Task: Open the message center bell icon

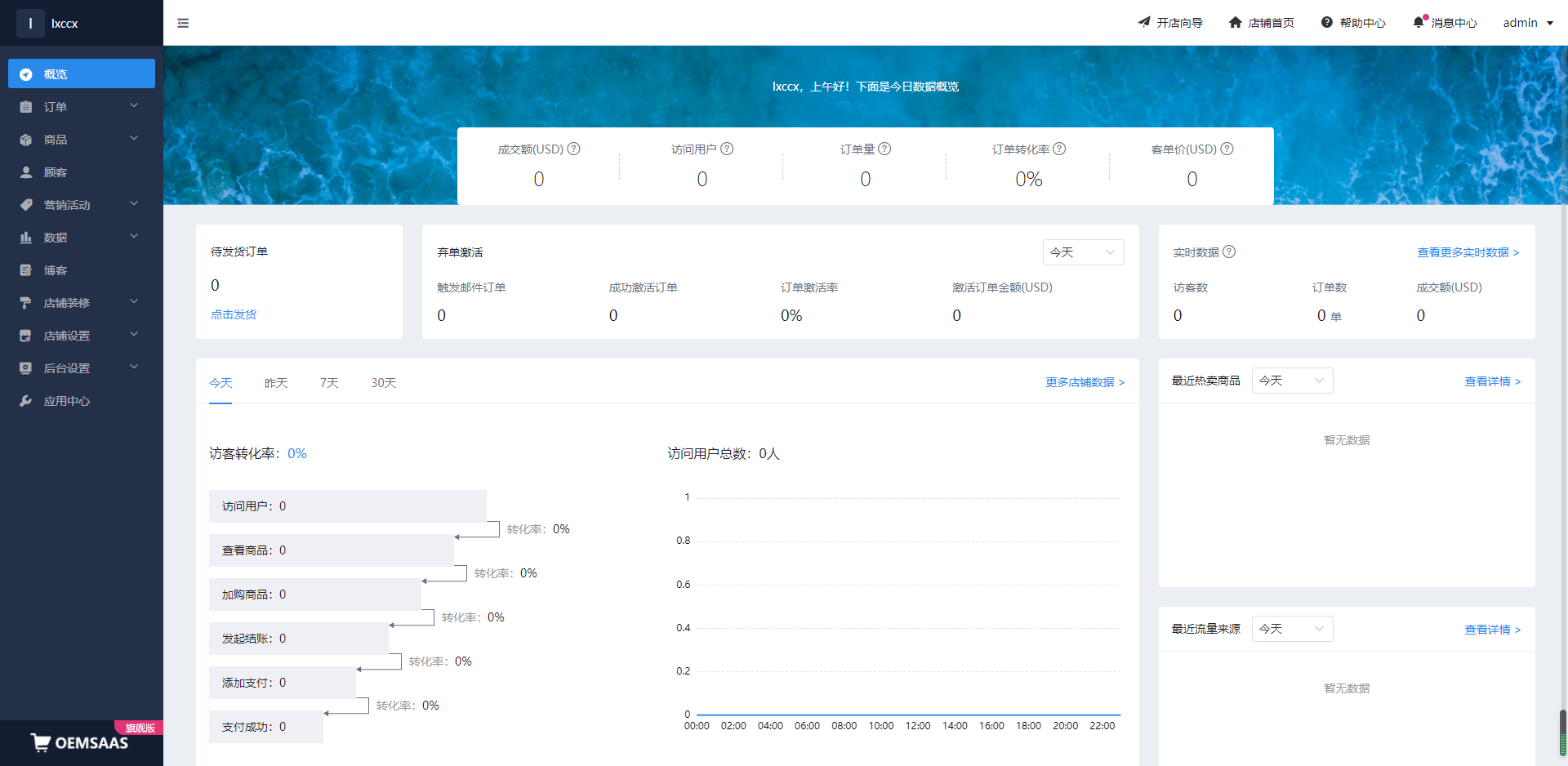Action: pos(1419,23)
